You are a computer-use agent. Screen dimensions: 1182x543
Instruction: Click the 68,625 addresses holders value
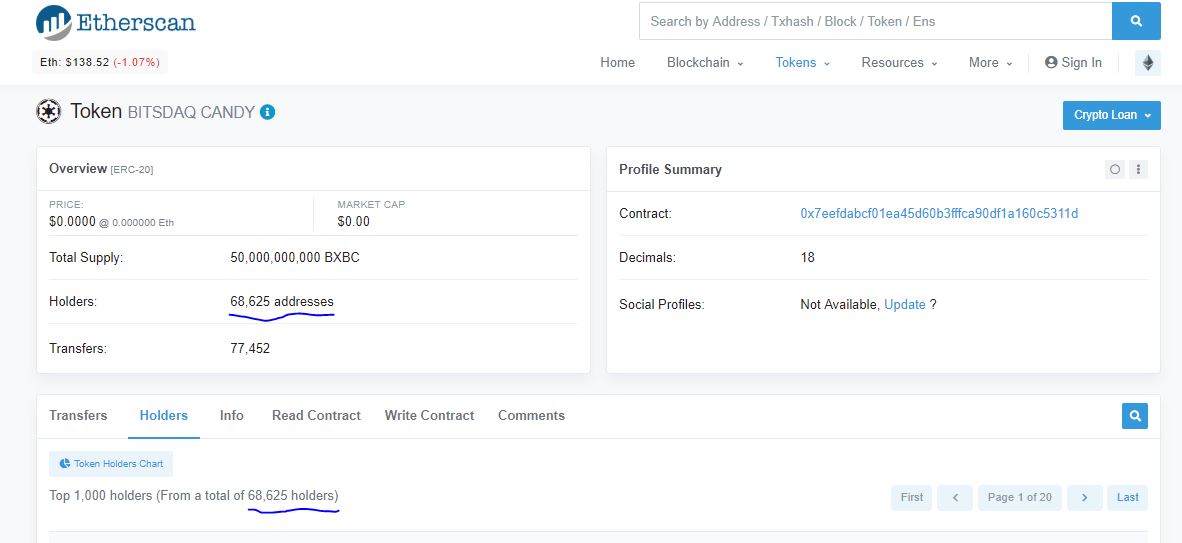282,302
